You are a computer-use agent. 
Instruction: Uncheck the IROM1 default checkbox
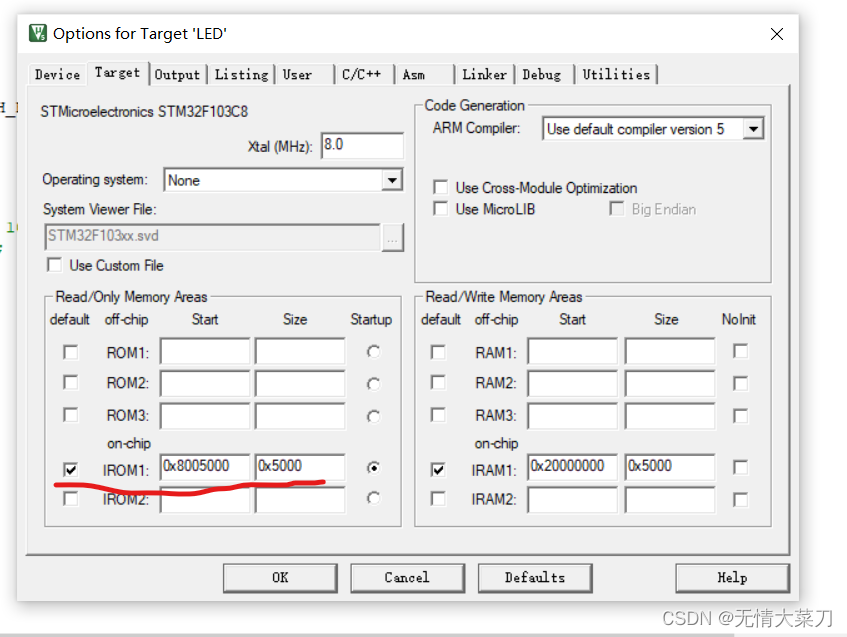(x=70, y=469)
